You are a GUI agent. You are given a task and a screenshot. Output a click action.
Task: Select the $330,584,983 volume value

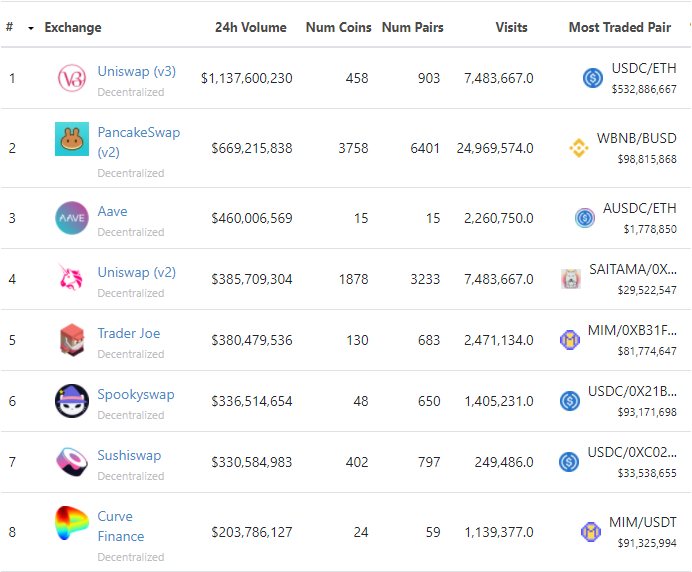pyautogui.click(x=252, y=462)
